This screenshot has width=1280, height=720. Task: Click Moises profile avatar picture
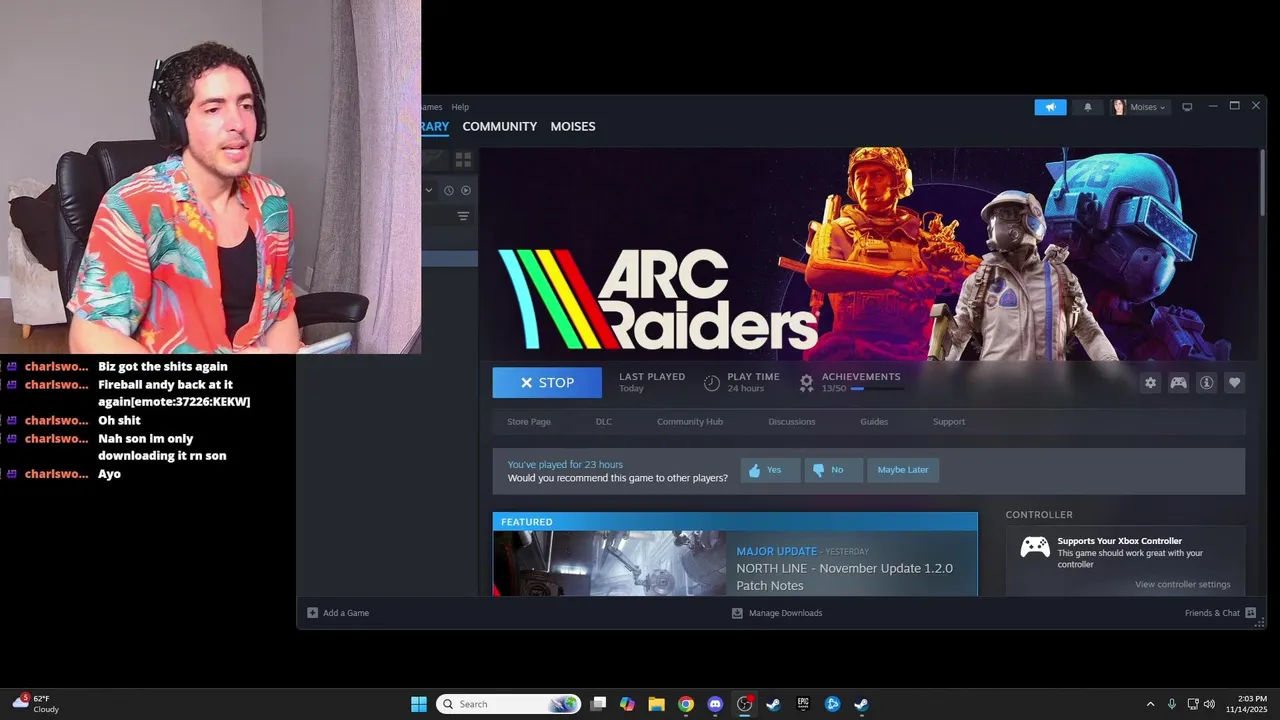(x=1119, y=107)
